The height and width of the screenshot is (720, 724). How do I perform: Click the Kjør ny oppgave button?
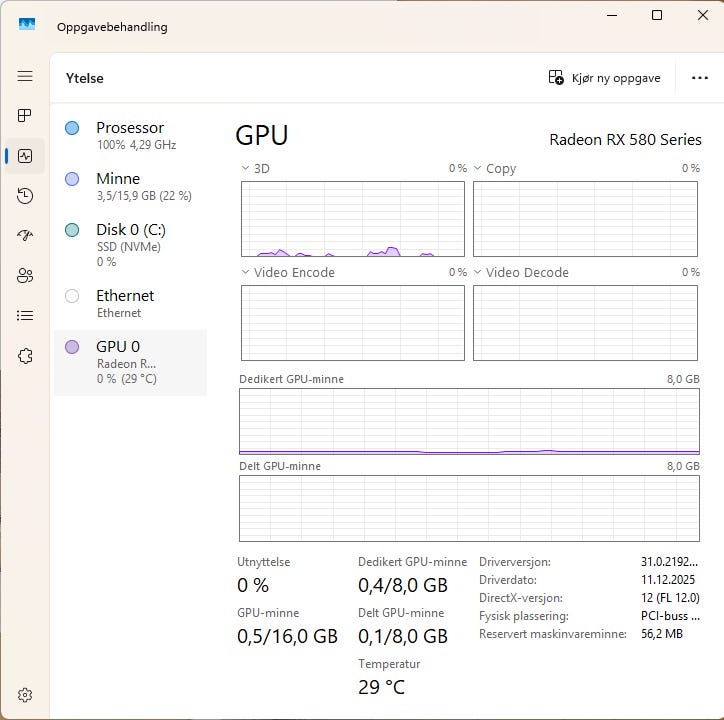point(605,78)
